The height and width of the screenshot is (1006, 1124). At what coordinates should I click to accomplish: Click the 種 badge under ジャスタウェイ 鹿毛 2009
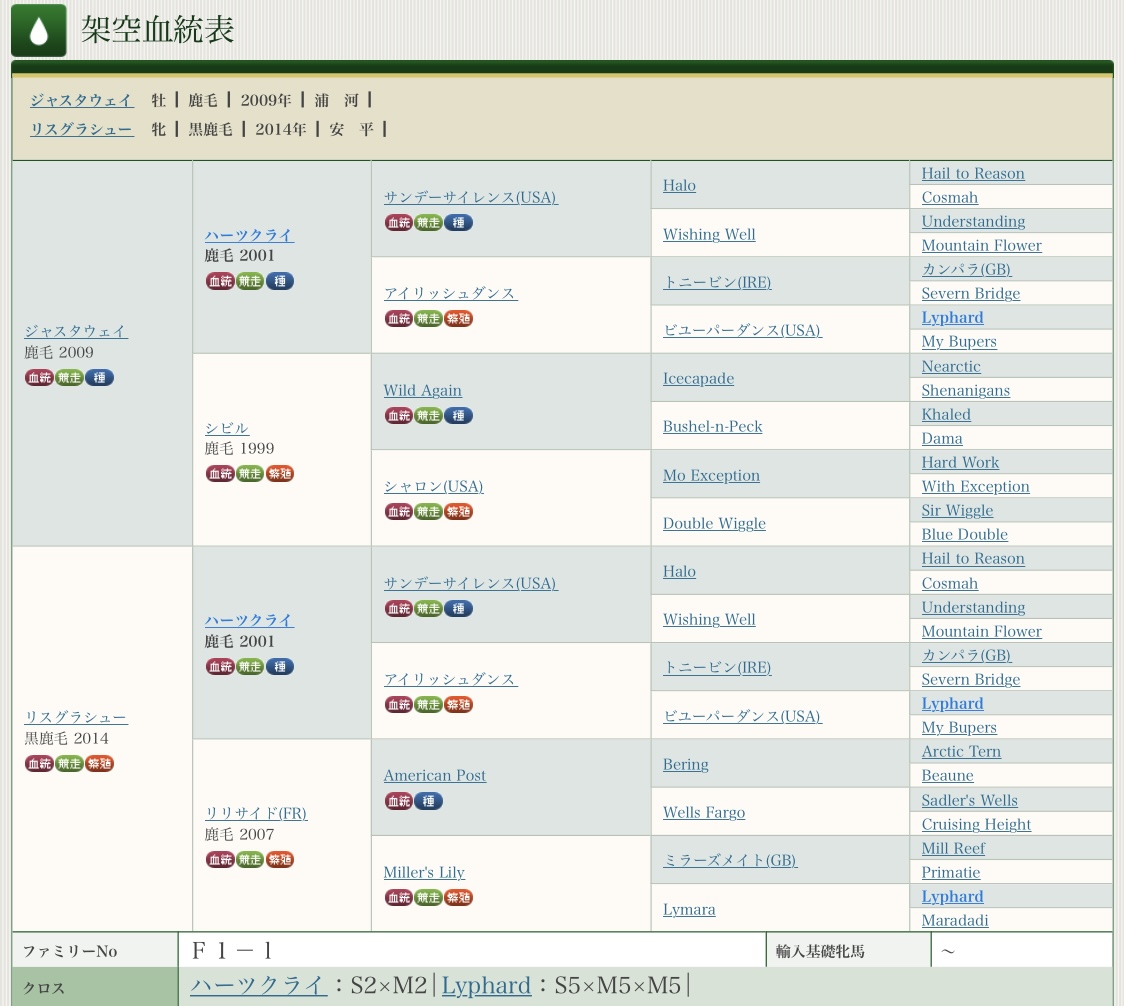pyautogui.click(x=99, y=377)
